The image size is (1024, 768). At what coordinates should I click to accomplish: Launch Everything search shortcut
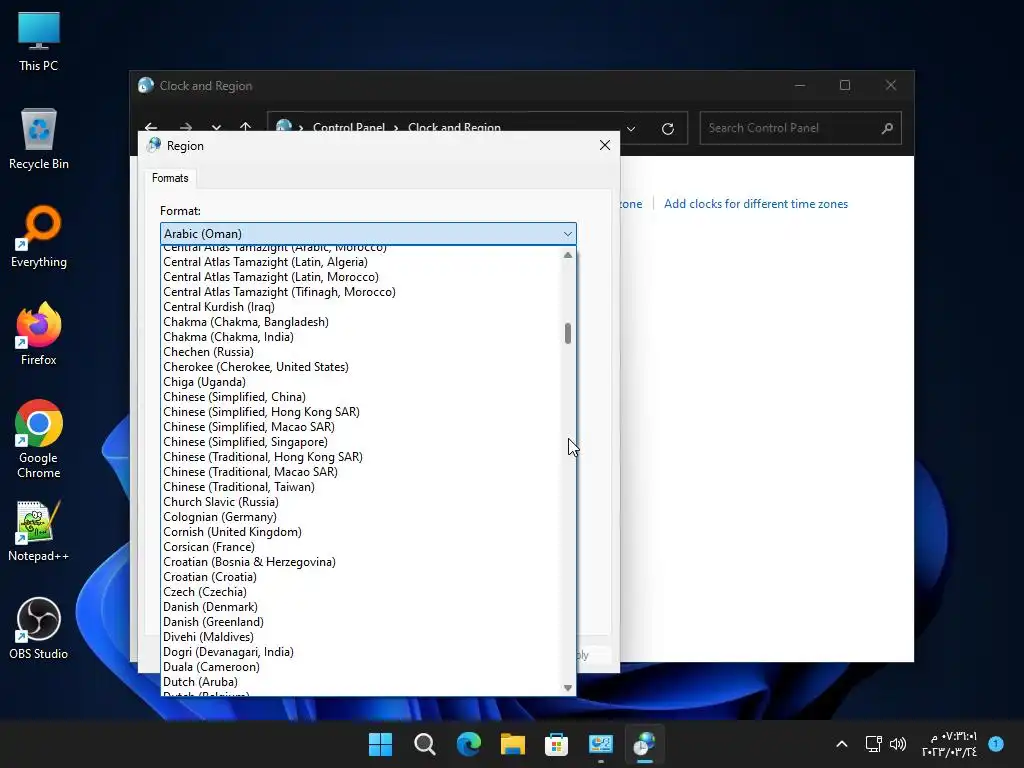coord(39,237)
